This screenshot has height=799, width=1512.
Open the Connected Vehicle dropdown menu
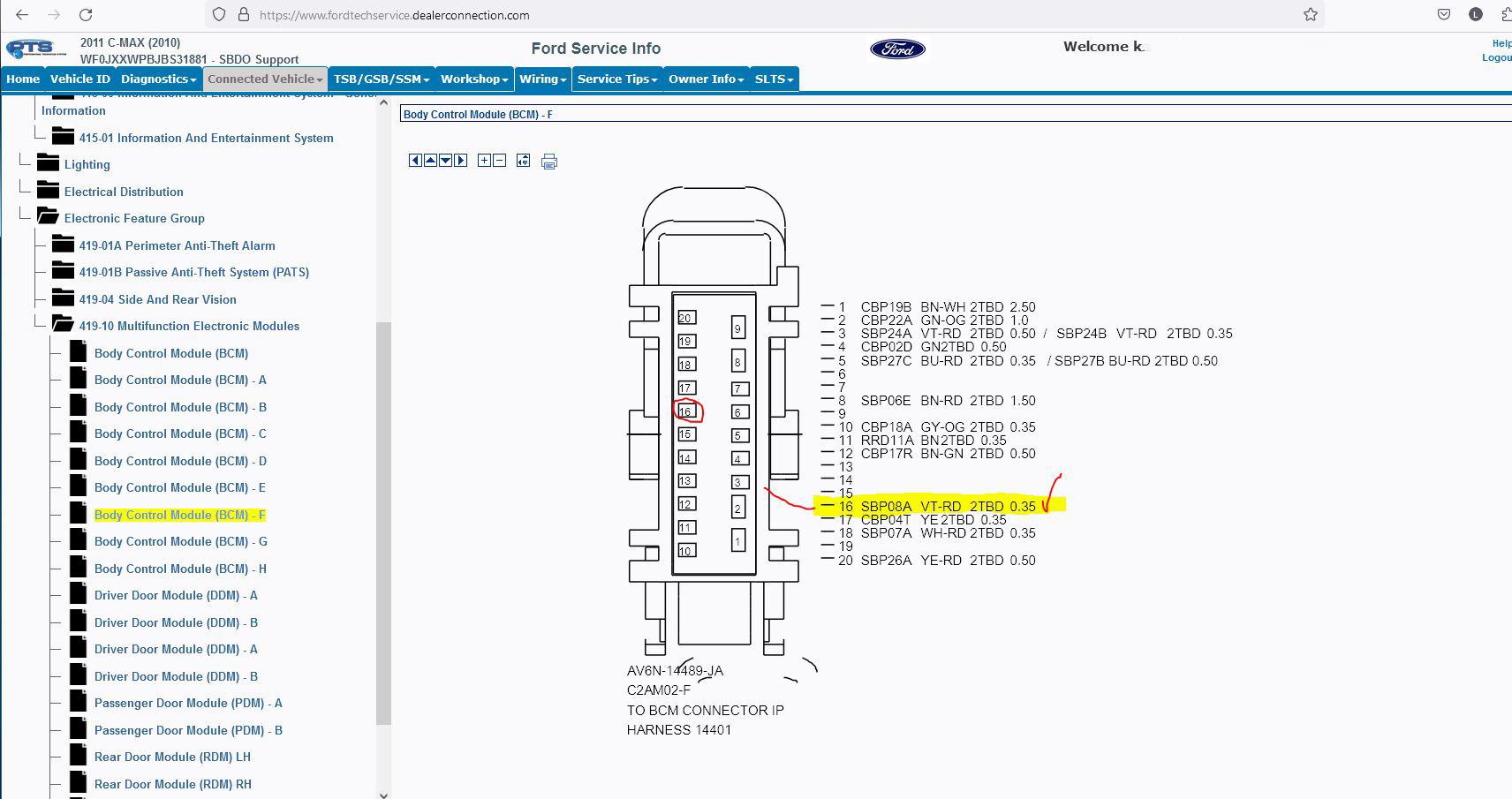[x=265, y=79]
